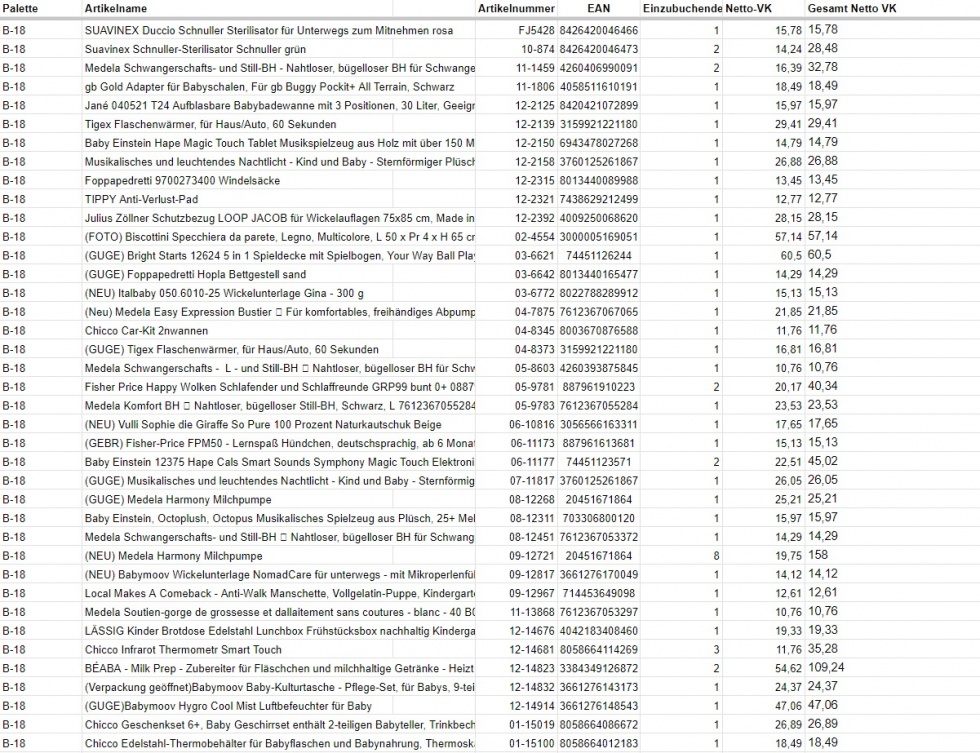This screenshot has height=753, width=980.
Task: Click article number 12-14914
Action: (x=532, y=705)
